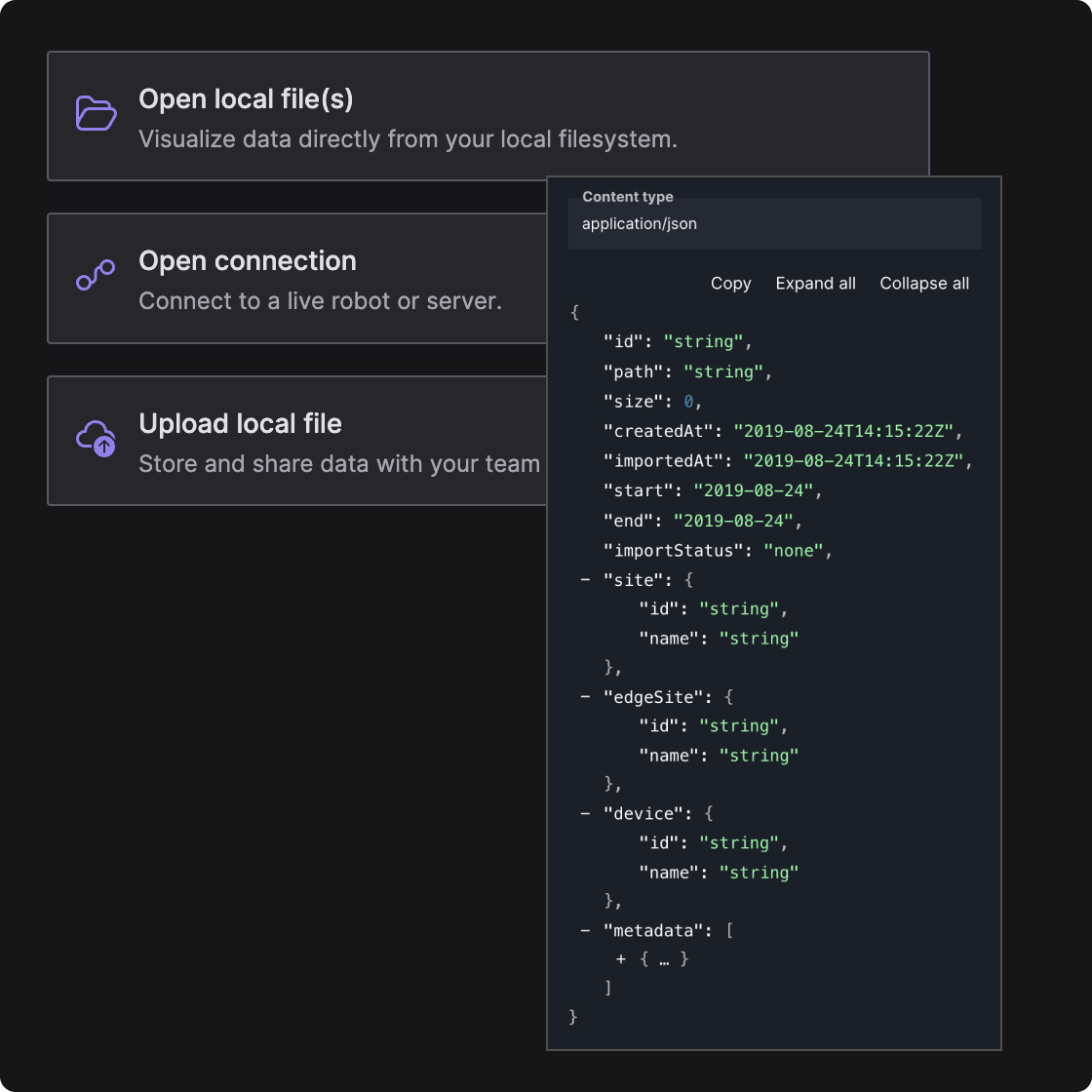Collapse the "device" object
This screenshot has height=1092, width=1092.
point(586,814)
